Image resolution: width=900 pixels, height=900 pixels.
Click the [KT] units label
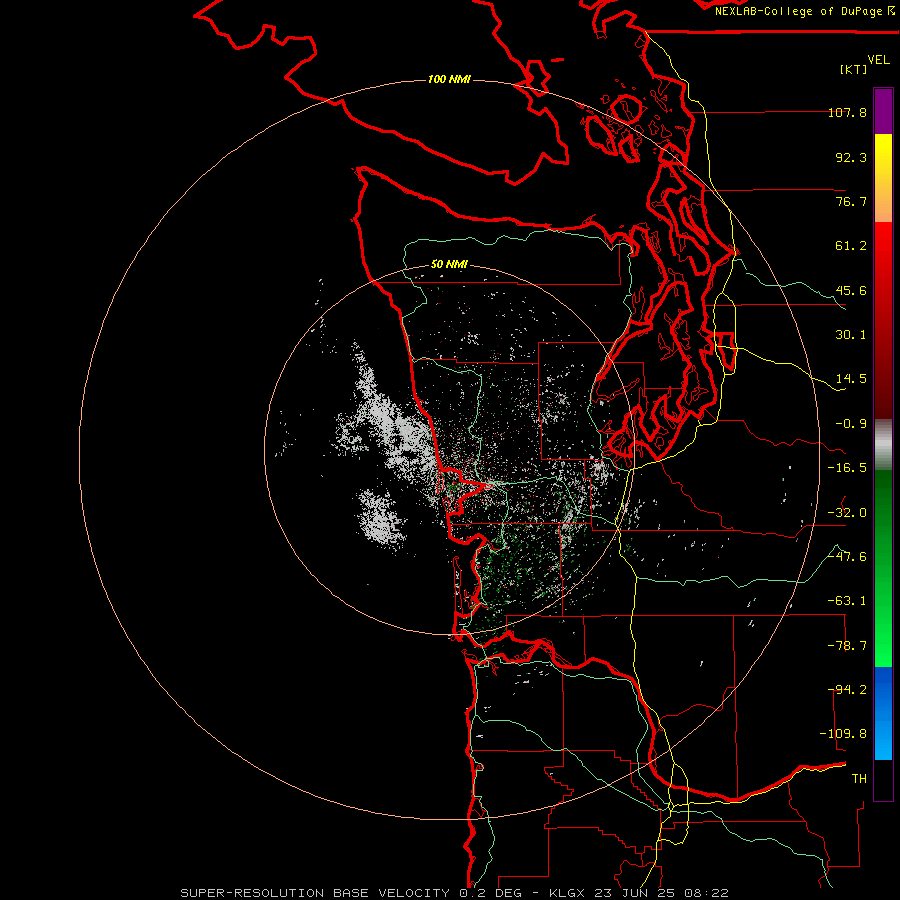tap(854, 69)
